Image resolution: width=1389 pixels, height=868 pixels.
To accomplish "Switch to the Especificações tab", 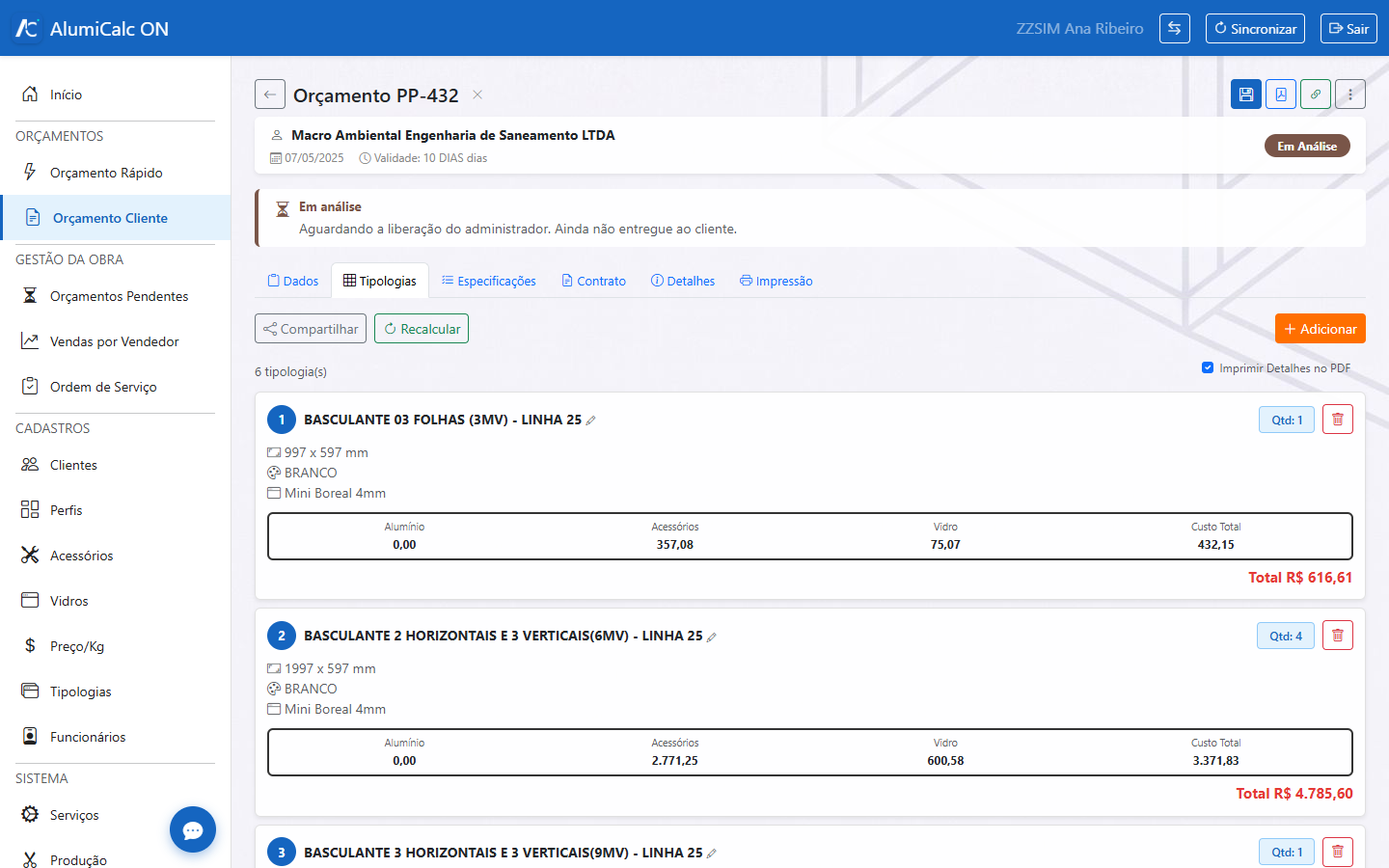I will click(489, 281).
